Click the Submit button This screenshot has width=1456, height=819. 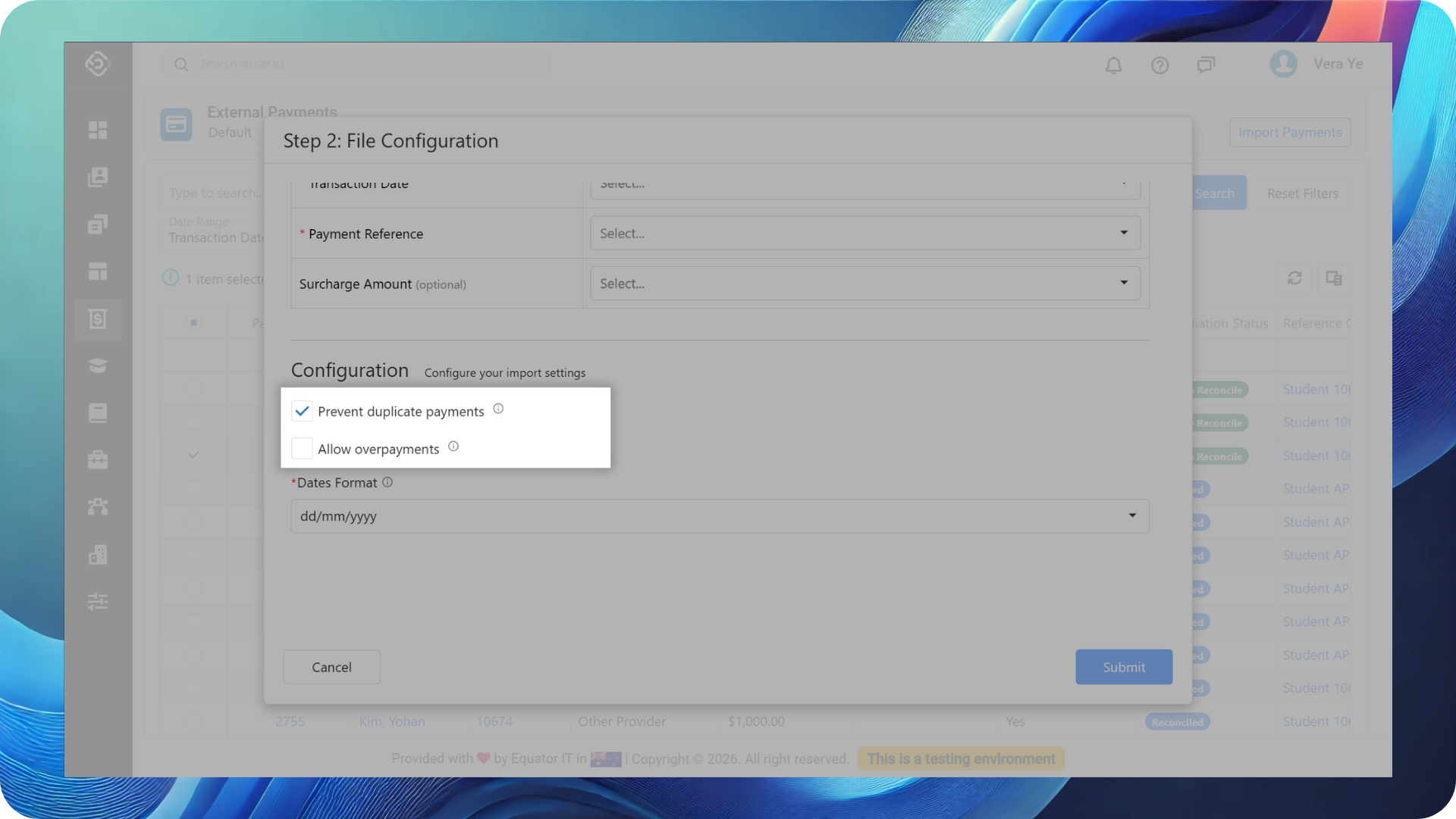pos(1123,667)
